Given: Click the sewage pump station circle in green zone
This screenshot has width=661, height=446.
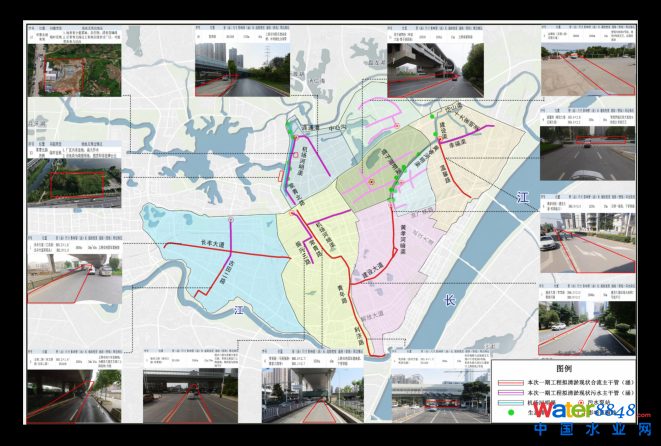Looking at the screenshot, I should 372,182.
